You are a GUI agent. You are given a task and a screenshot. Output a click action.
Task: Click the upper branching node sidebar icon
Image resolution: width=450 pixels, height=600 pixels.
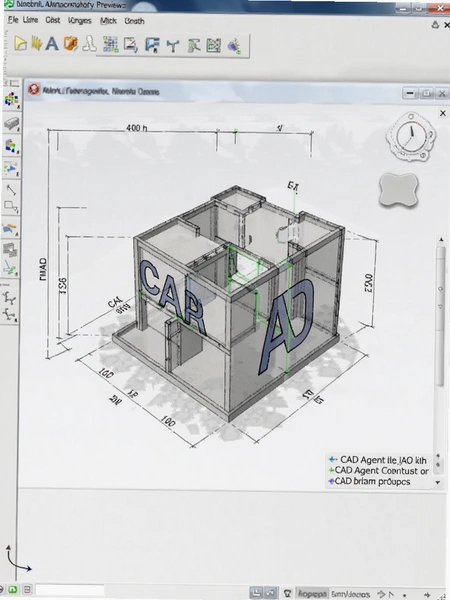(10, 297)
